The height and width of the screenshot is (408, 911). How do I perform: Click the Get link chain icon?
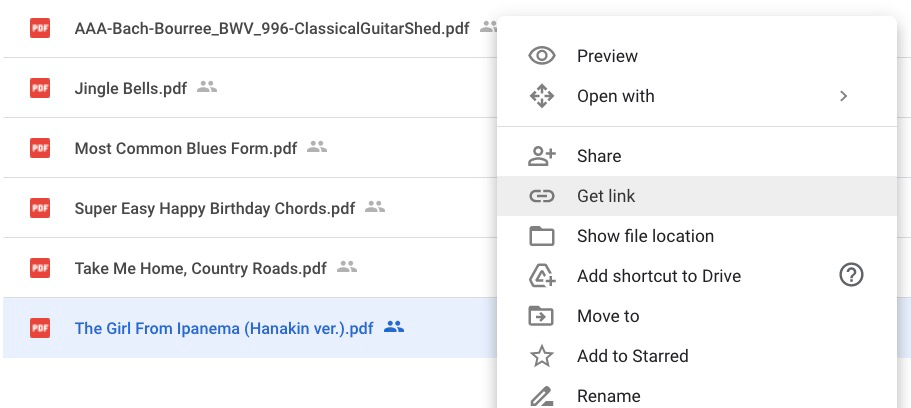click(x=541, y=196)
